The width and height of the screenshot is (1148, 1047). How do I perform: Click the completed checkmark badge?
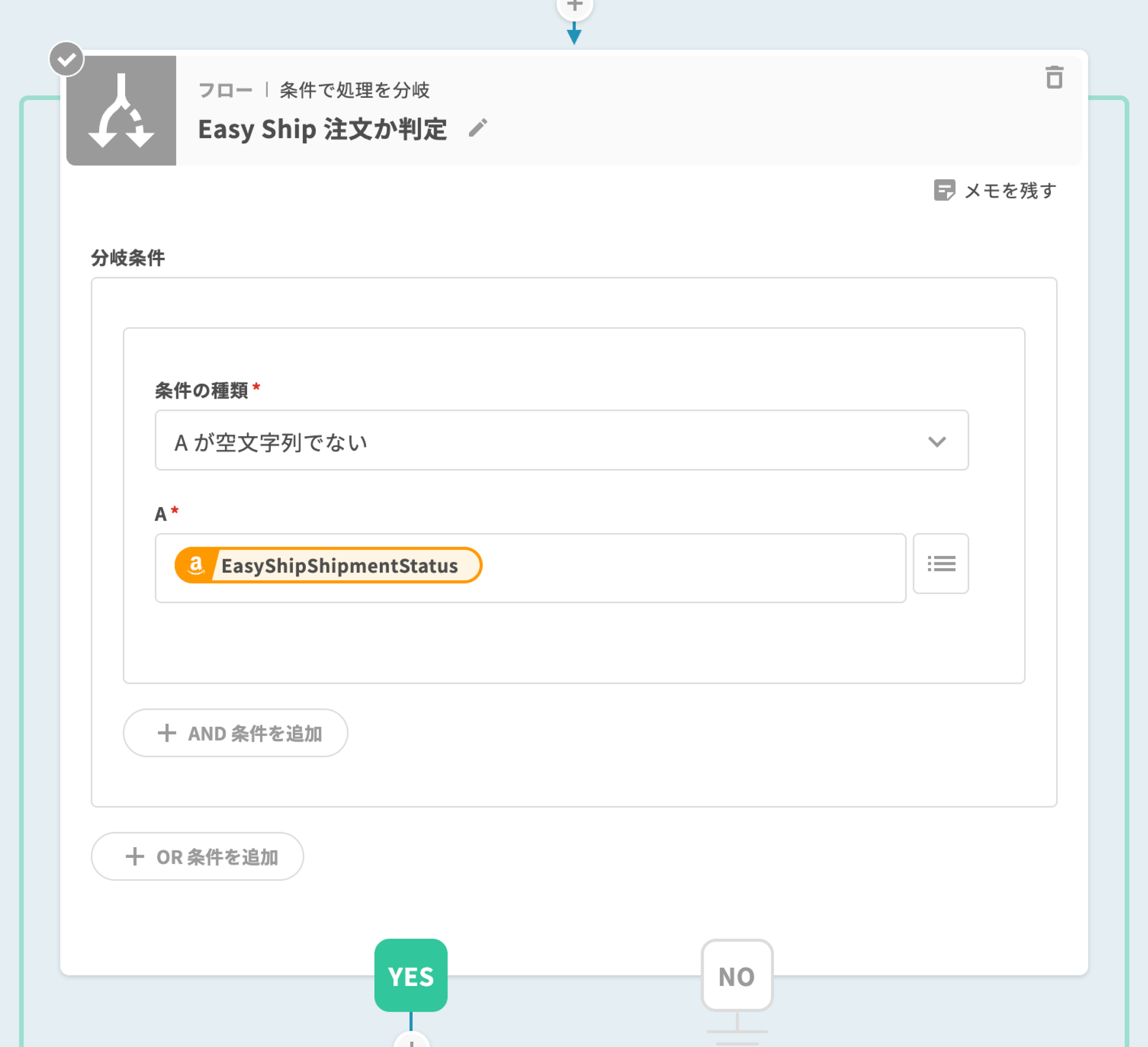(67, 59)
